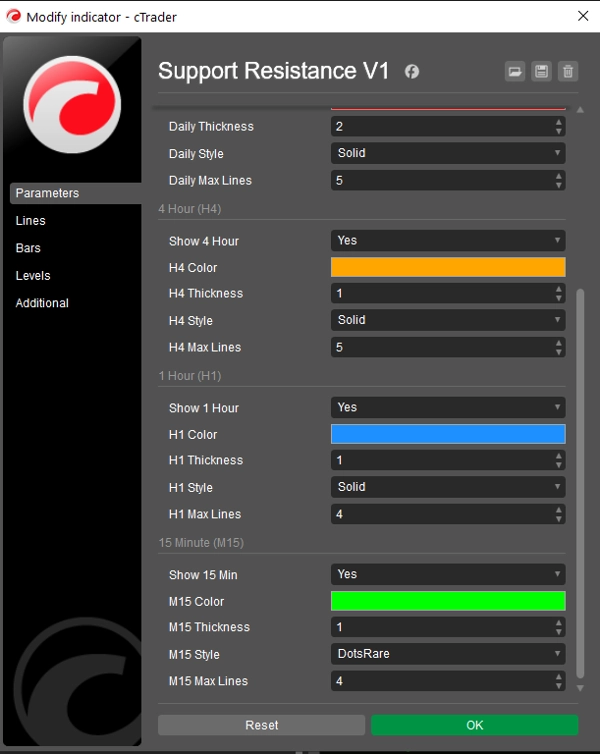Open the Show 4 Hour dropdown
The image size is (600, 754).
[448, 240]
